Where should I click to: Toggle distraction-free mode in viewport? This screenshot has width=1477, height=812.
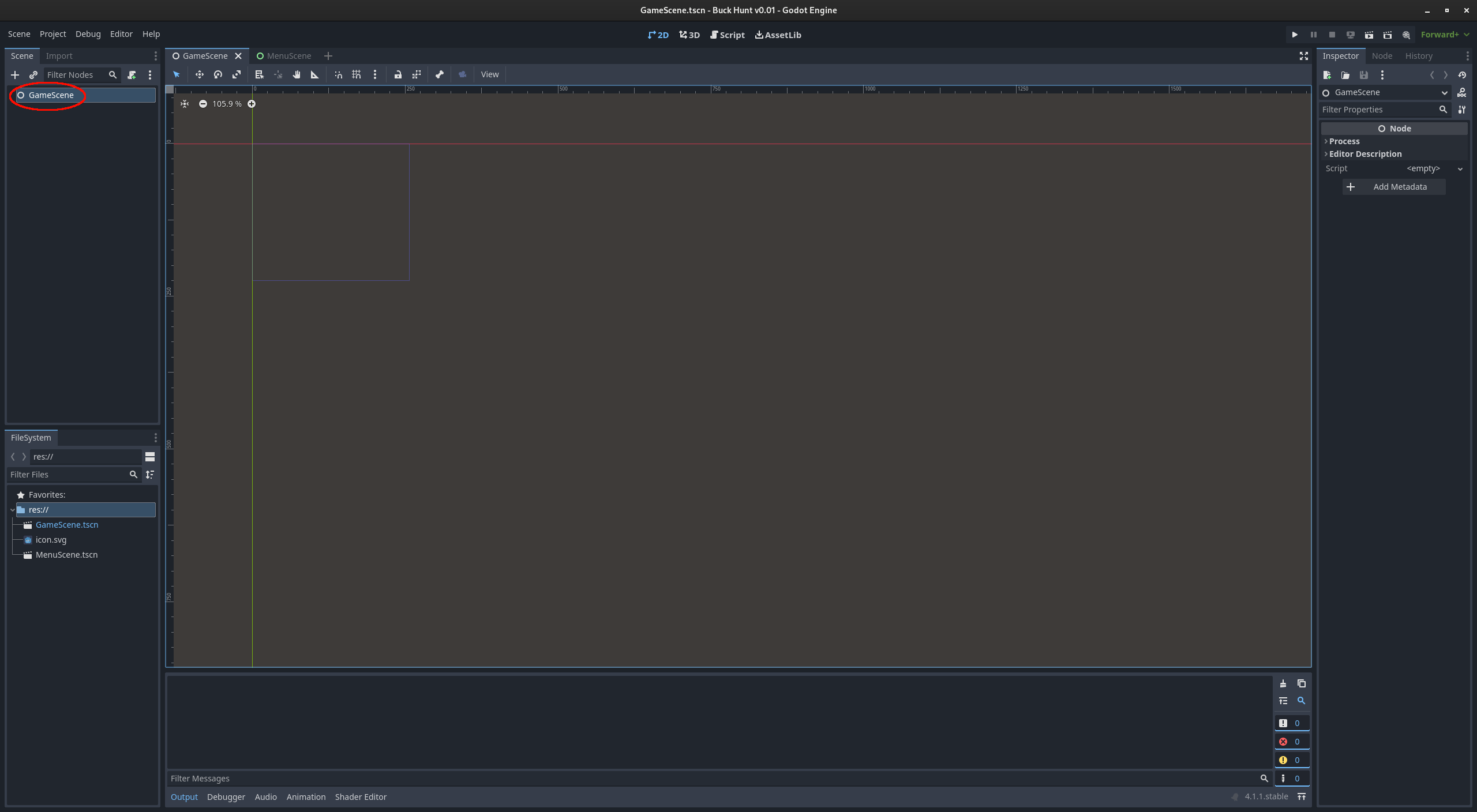pyautogui.click(x=1303, y=56)
